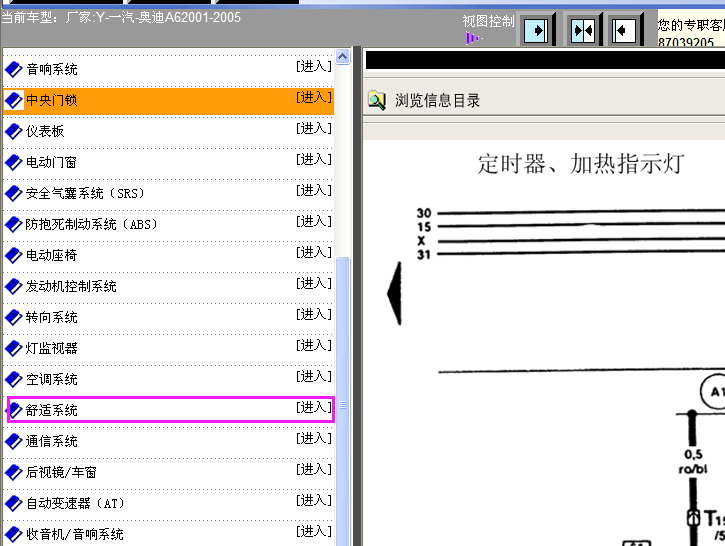Click the book icon beside 通信系统

coord(13,442)
